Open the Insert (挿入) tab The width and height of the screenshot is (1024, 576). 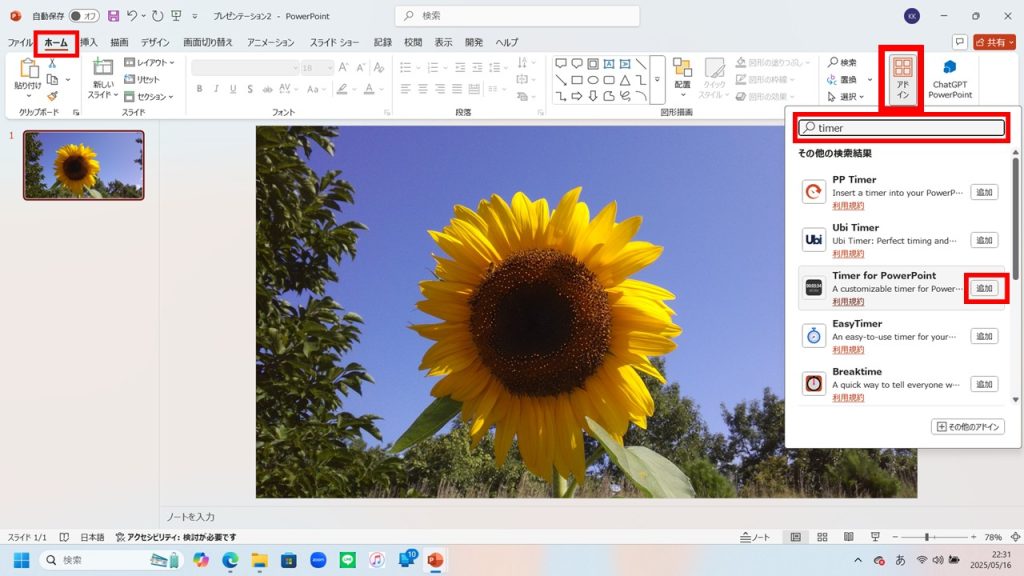point(89,42)
